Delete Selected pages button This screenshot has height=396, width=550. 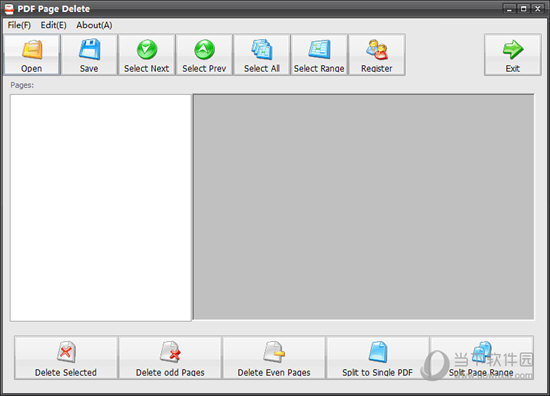pyautogui.click(x=66, y=358)
